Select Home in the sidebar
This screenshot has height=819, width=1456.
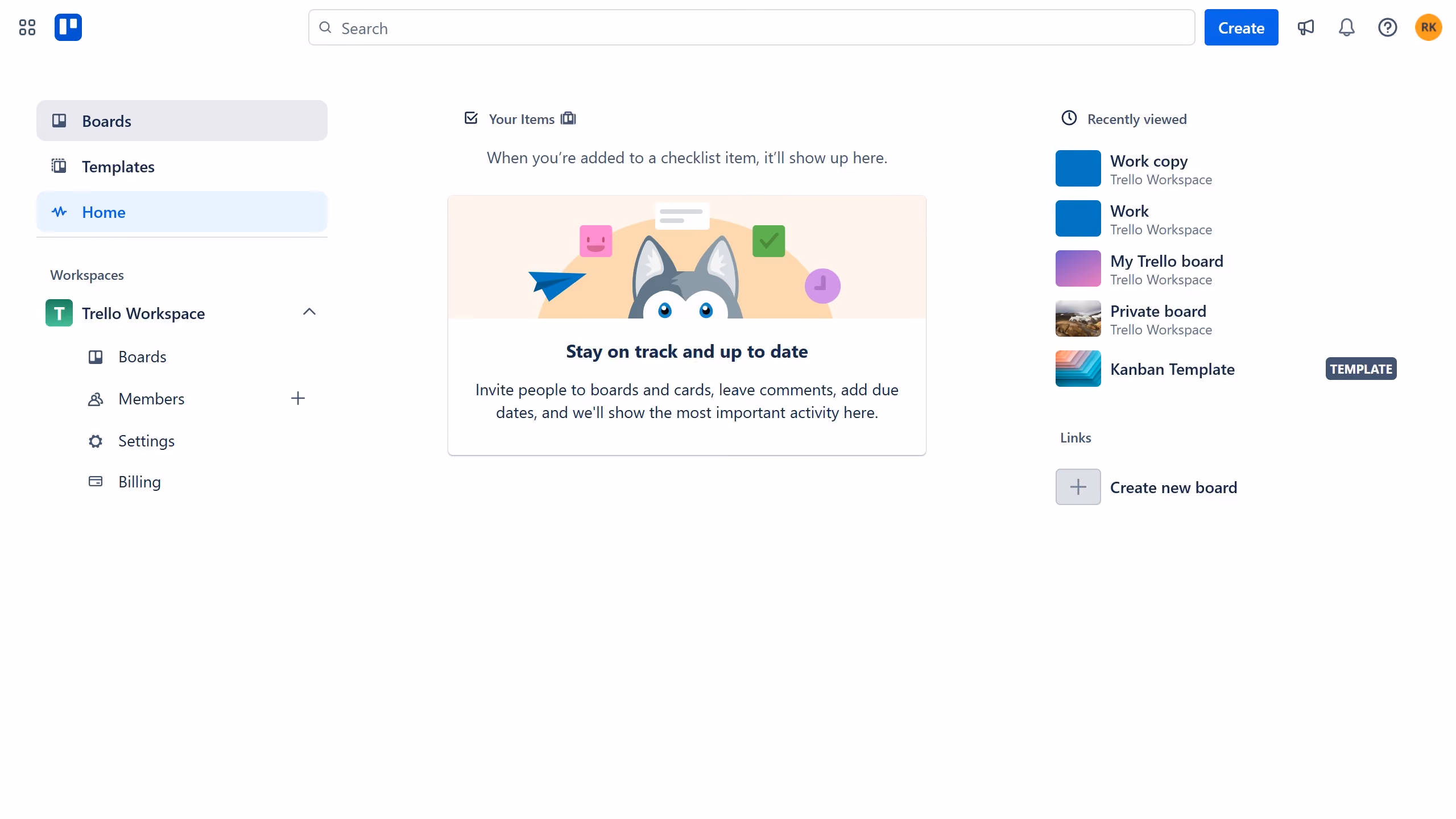(x=182, y=212)
